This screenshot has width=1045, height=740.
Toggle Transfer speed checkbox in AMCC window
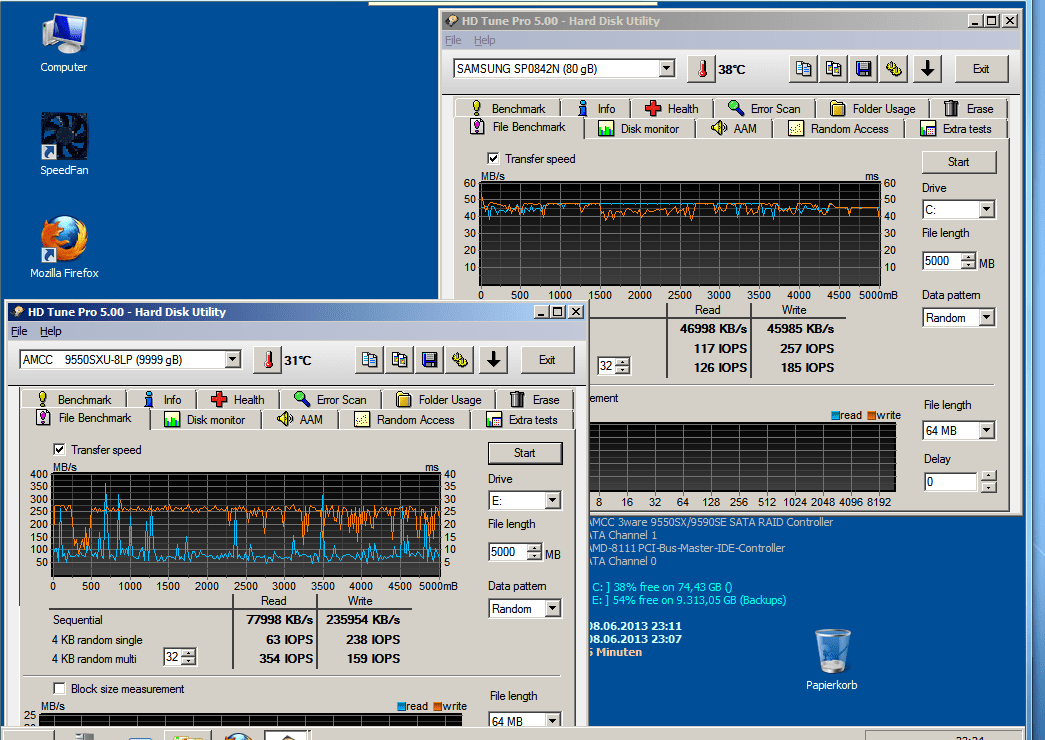pos(59,450)
